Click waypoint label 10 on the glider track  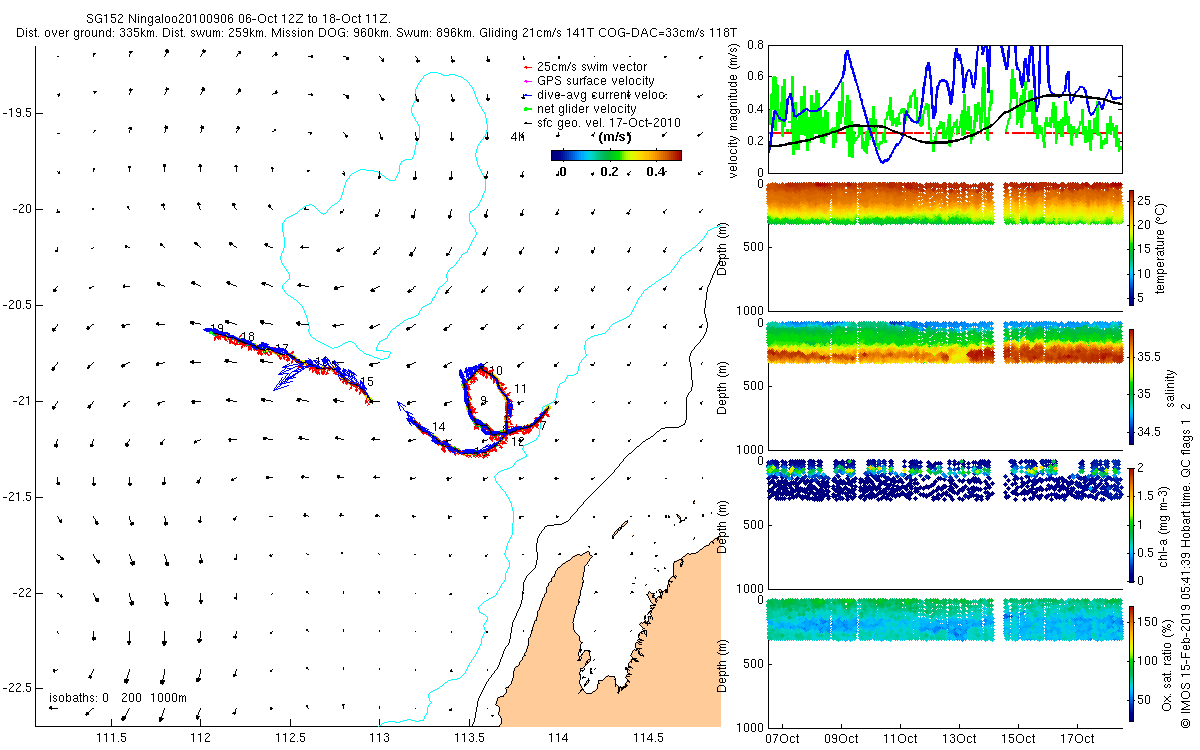click(496, 371)
